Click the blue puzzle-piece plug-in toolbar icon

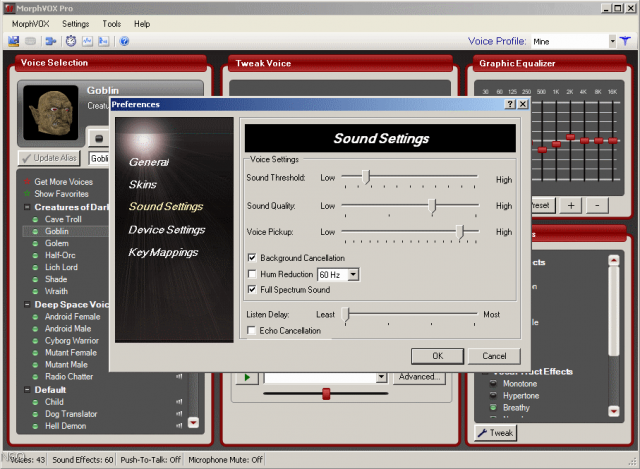pyautogui.click(x=51, y=41)
